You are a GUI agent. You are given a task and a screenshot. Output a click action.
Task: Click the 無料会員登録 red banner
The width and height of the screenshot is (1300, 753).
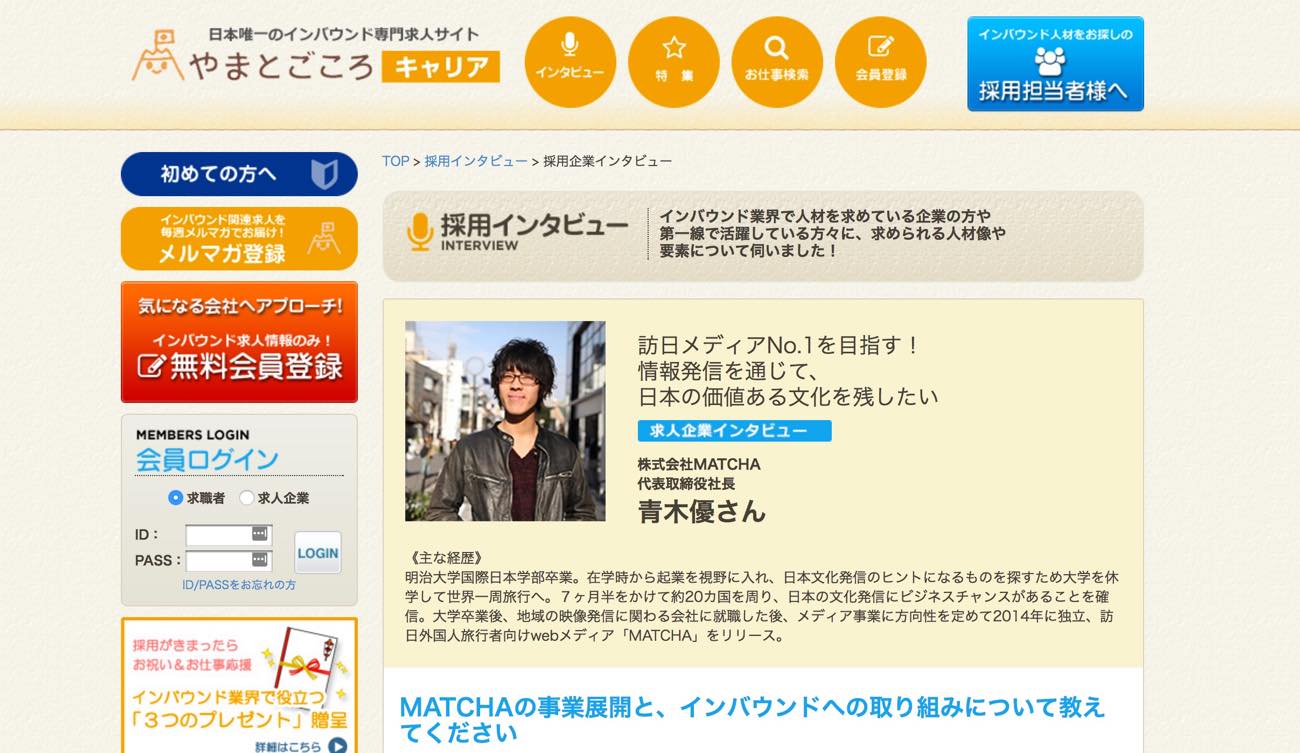coord(239,341)
